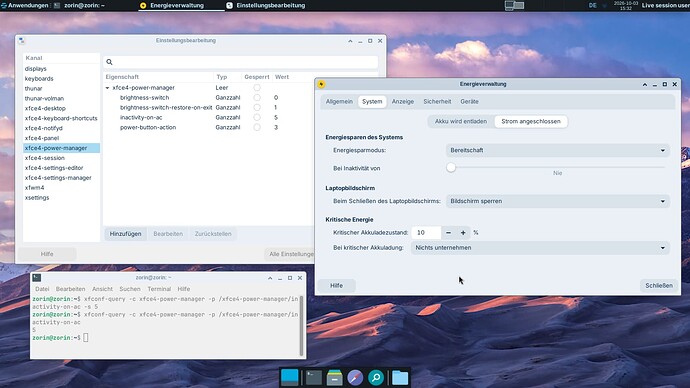Image resolution: width=690 pixels, height=388 pixels.
Task: Click the search field in Einstellungsbearbeitung
Action: 241,62
